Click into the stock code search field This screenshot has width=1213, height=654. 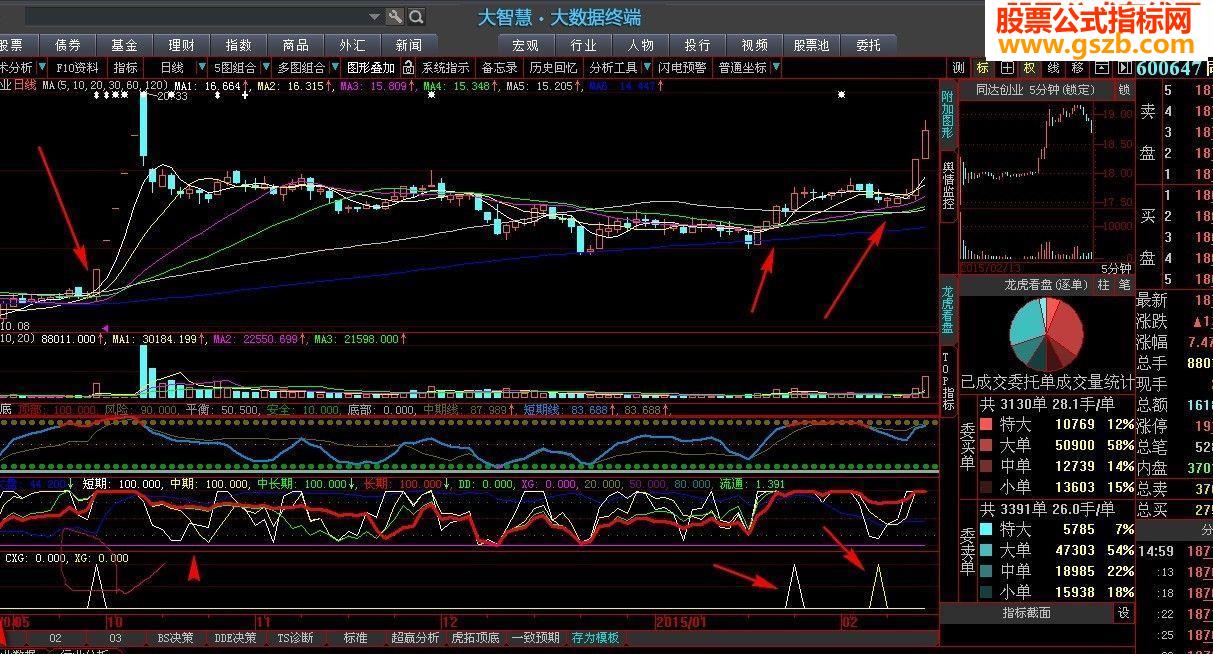click(195, 16)
